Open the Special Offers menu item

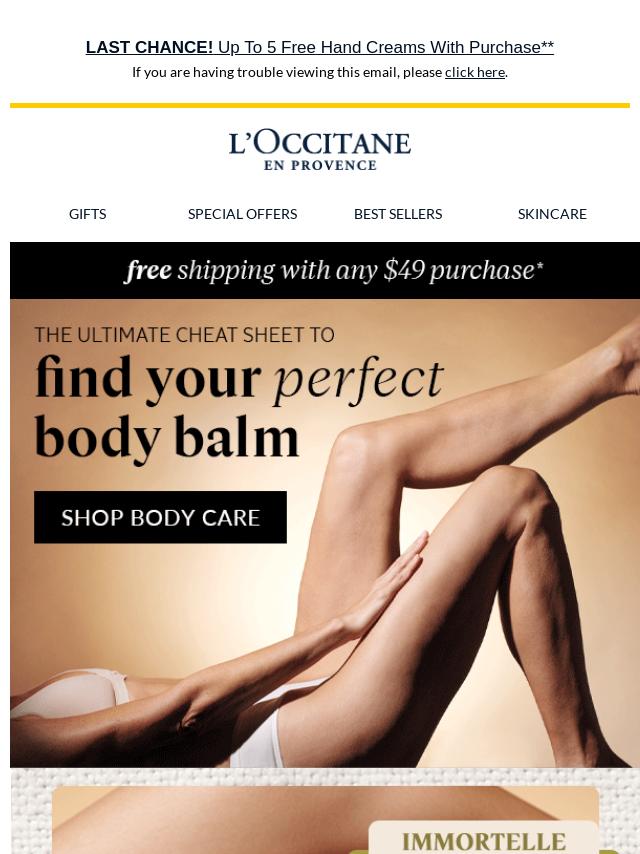pyautogui.click(x=242, y=214)
